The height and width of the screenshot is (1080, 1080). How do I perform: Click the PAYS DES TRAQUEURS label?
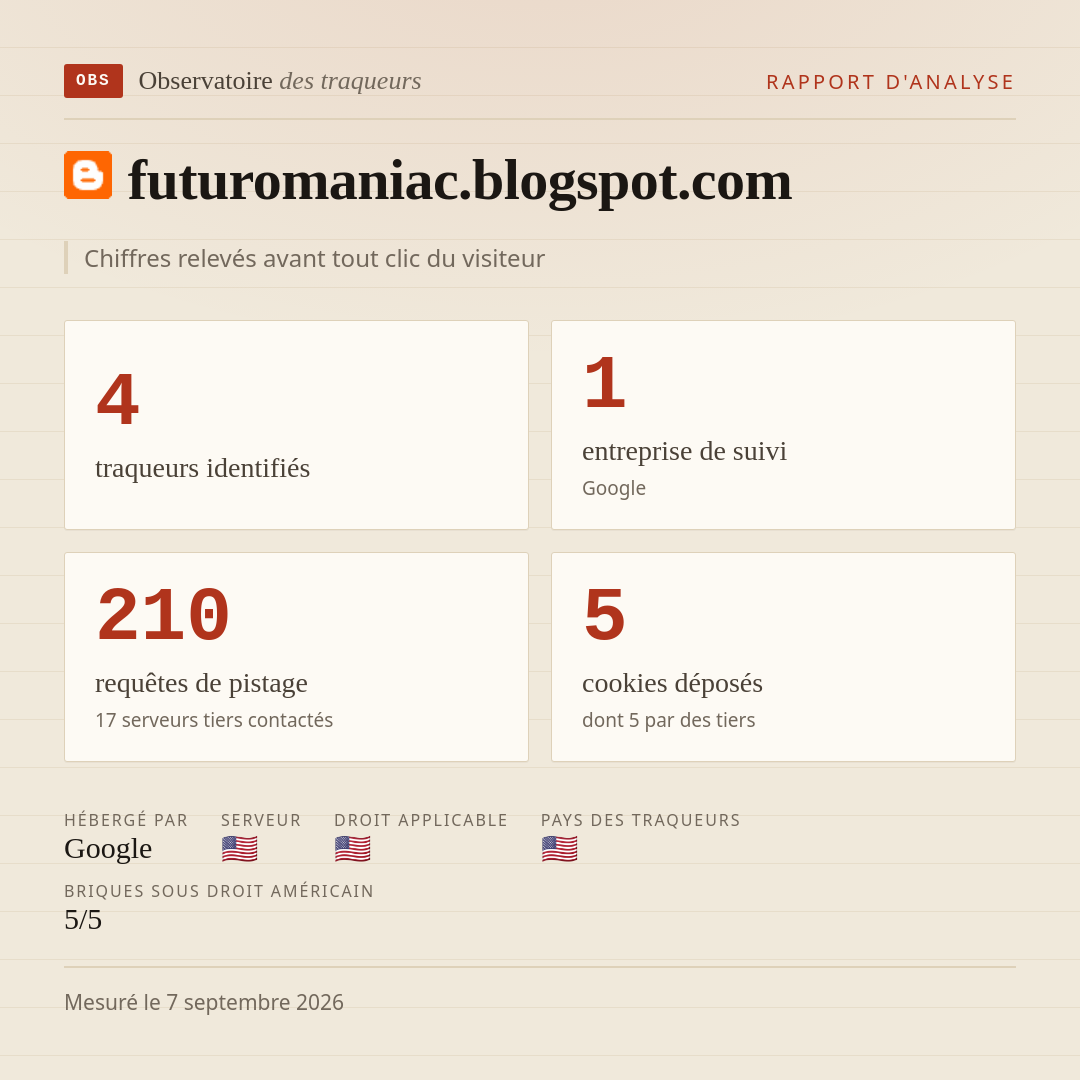point(641,820)
